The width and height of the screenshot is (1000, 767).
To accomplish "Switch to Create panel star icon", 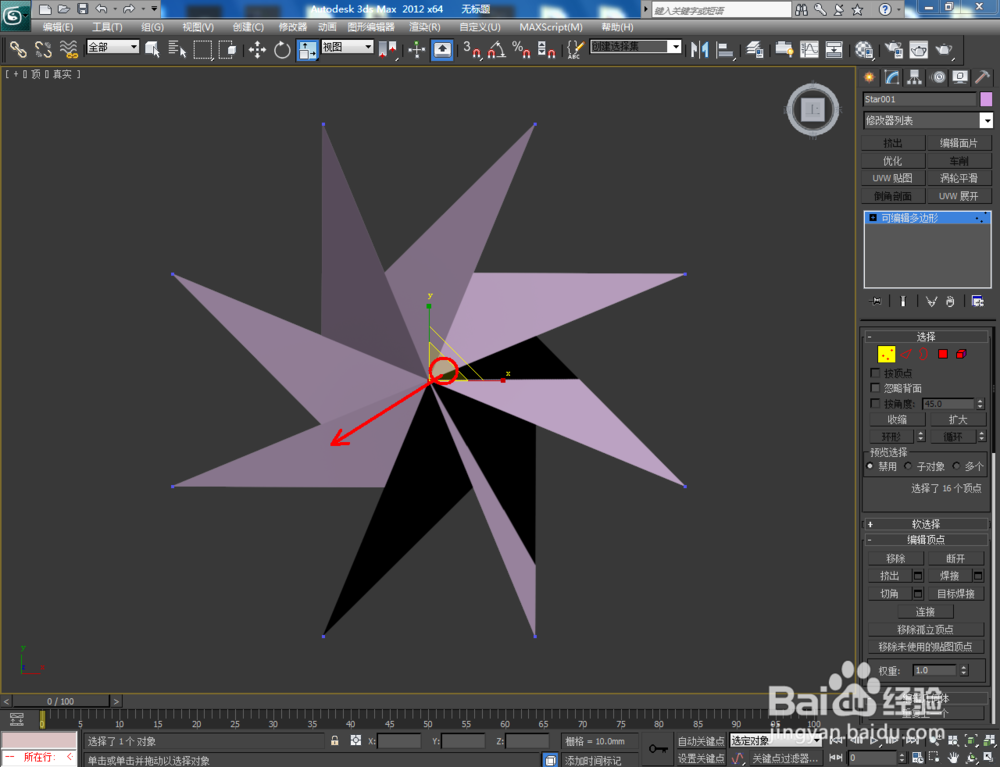I will (x=869, y=77).
